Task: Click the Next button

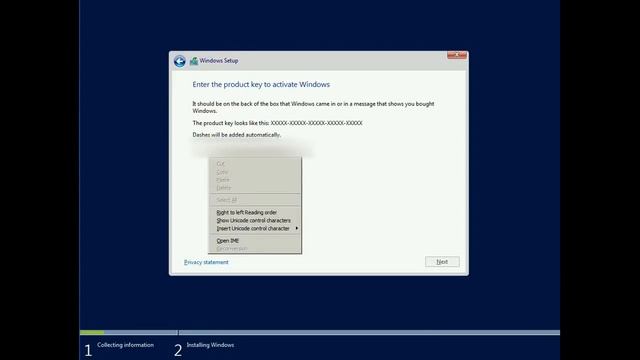Action: tap(442, 262)
